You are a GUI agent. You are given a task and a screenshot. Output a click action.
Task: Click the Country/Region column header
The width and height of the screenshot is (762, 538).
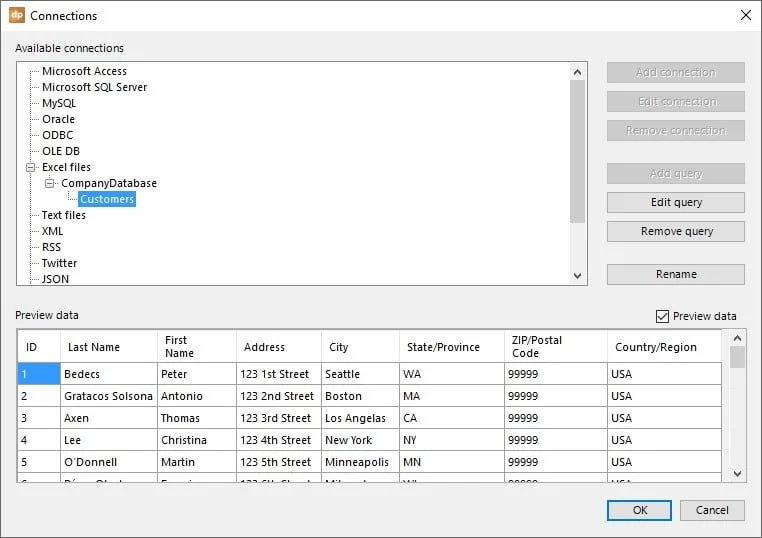tap(665, 347)
